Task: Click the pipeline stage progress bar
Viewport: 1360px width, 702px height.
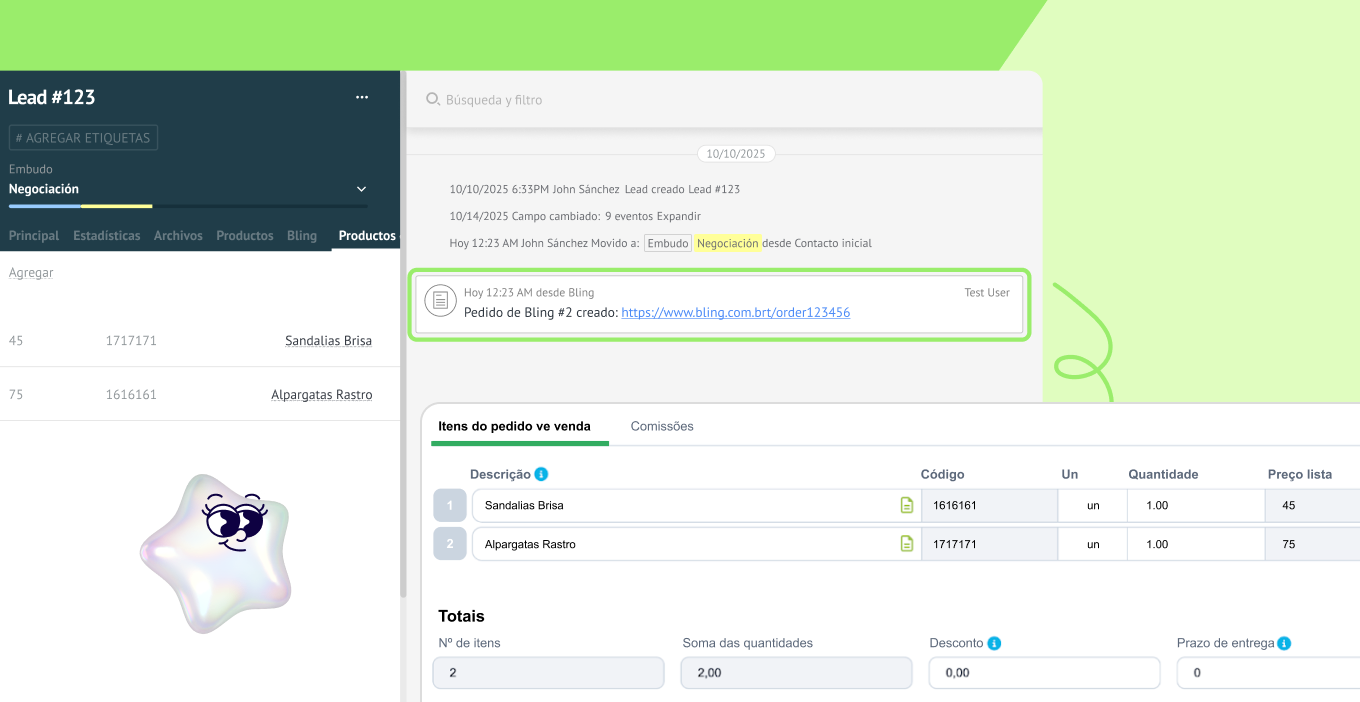Action: 188,206
